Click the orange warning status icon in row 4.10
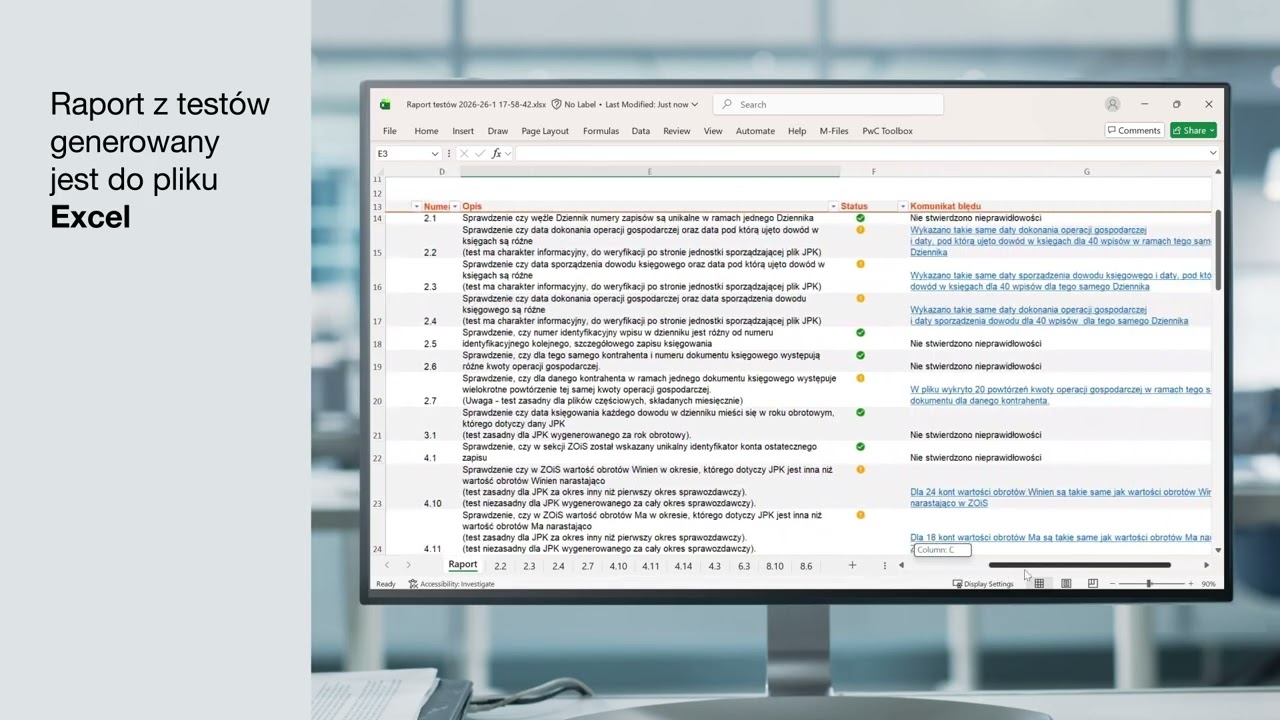 [860, 469]
